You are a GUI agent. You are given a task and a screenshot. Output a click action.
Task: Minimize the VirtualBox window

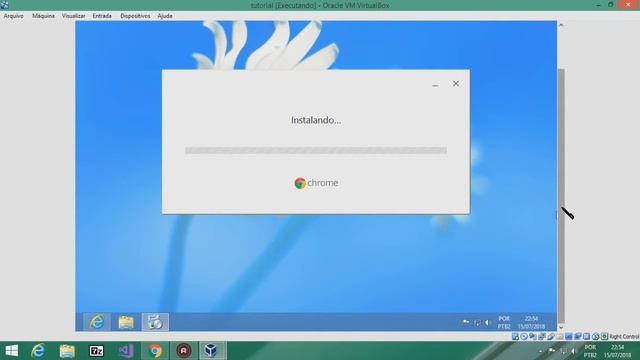coord(598,5)
